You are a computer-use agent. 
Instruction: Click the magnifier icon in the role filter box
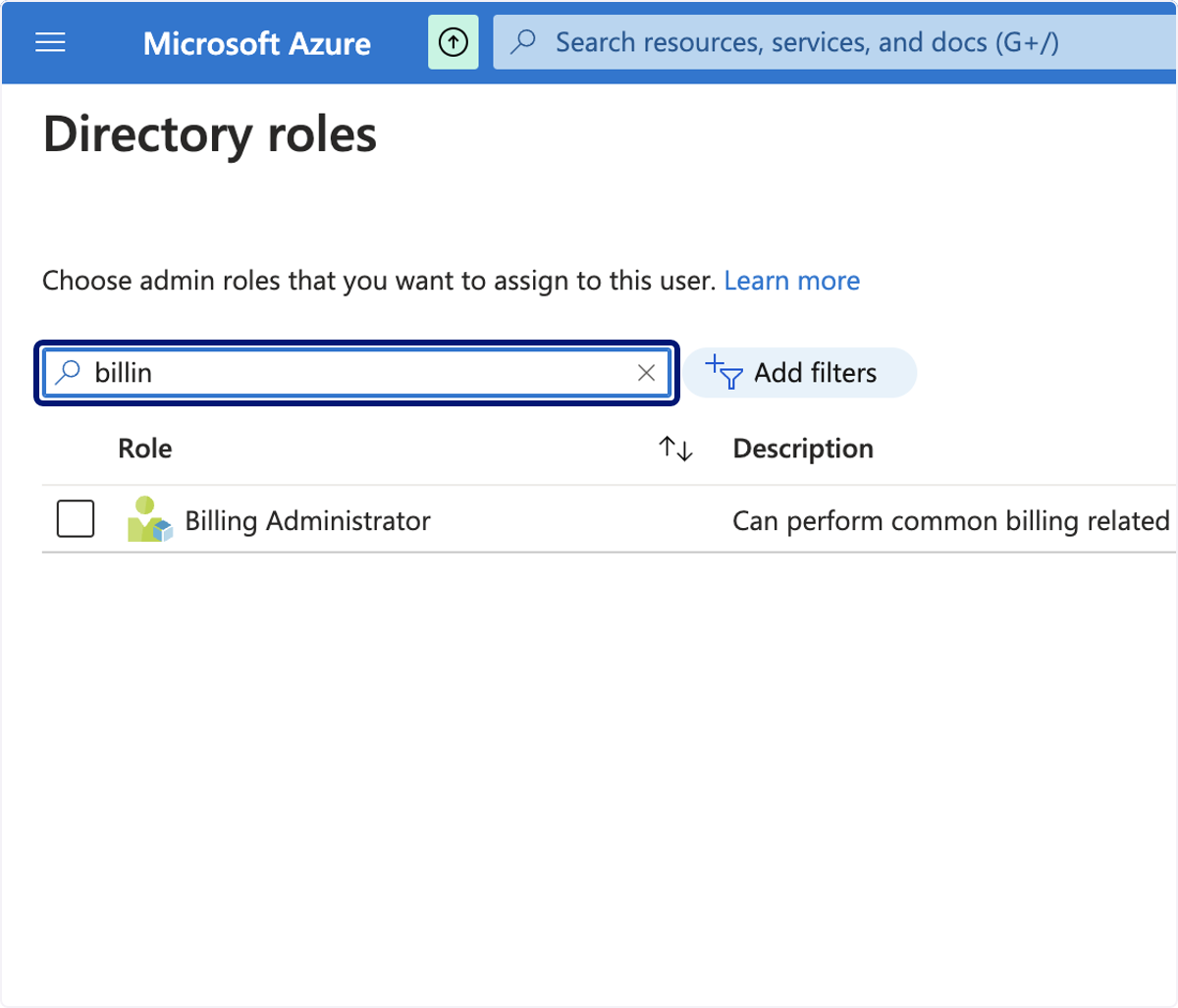(x=68, y=372)
